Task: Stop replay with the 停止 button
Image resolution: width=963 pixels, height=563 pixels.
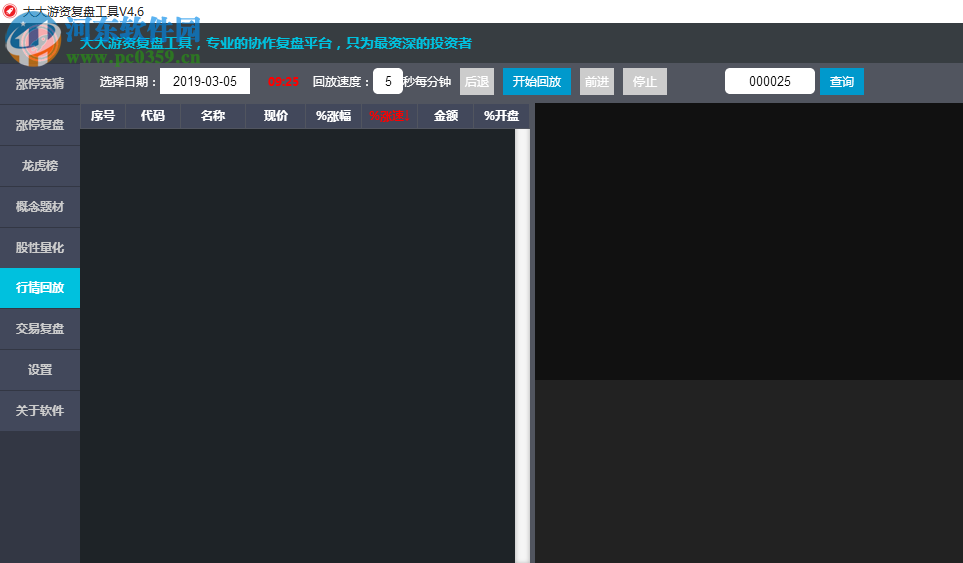Action: 644,81
